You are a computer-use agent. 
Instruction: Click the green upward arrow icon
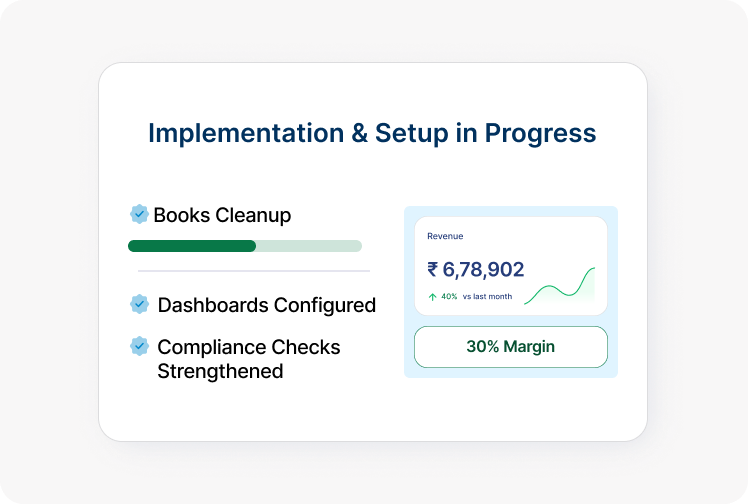pos(432,296)
